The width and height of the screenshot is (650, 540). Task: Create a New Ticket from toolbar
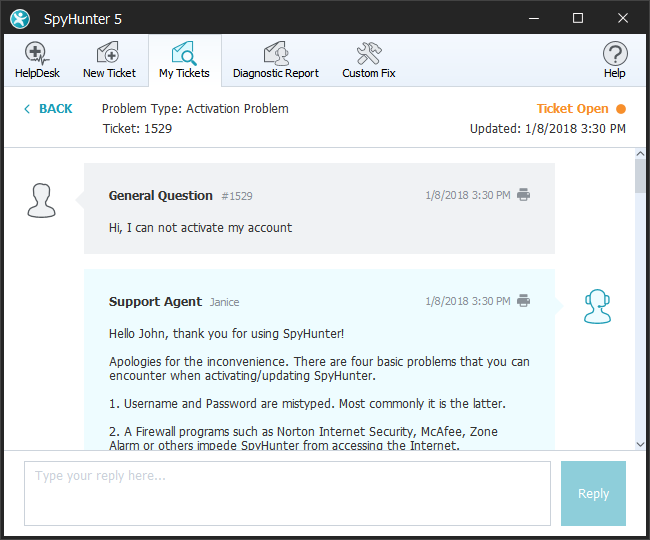[x=109, y=60]
